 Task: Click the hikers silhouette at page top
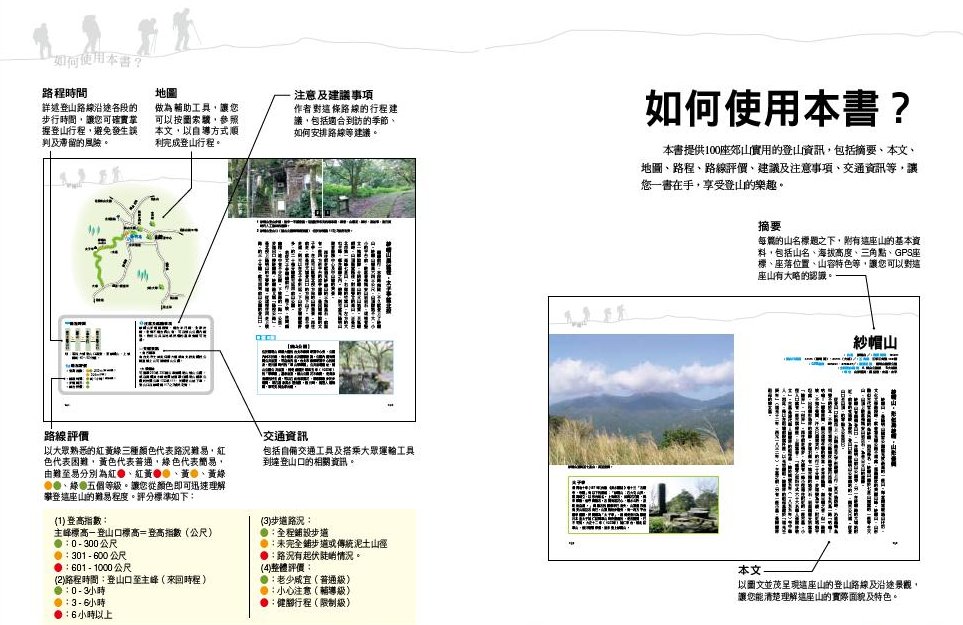point(117,34)
